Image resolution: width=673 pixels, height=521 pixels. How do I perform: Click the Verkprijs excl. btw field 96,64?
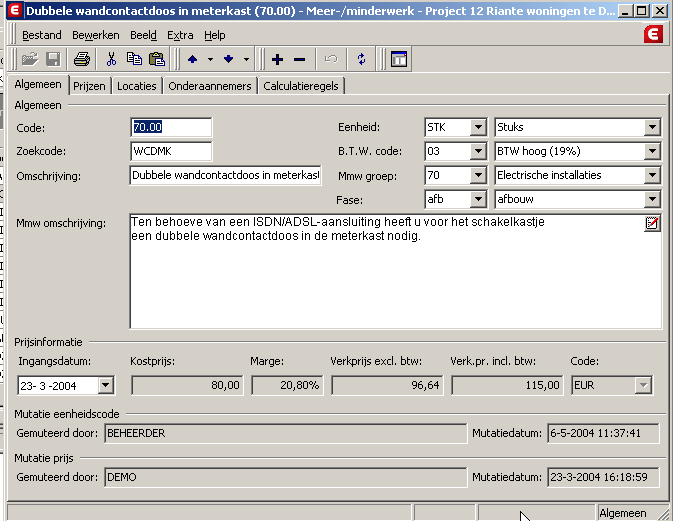coord(387,385)
